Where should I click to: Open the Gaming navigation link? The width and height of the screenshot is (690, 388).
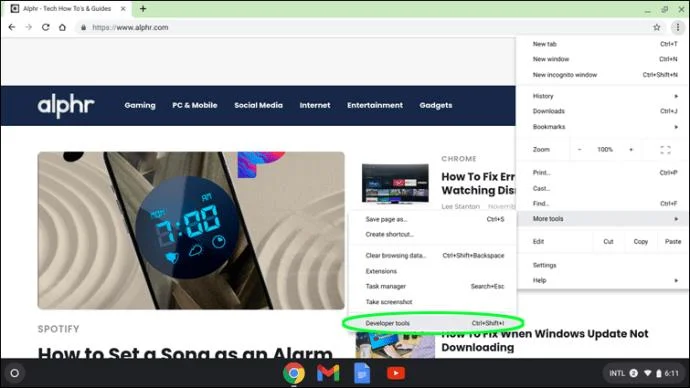pyautogui.click(x=140, y=105)
